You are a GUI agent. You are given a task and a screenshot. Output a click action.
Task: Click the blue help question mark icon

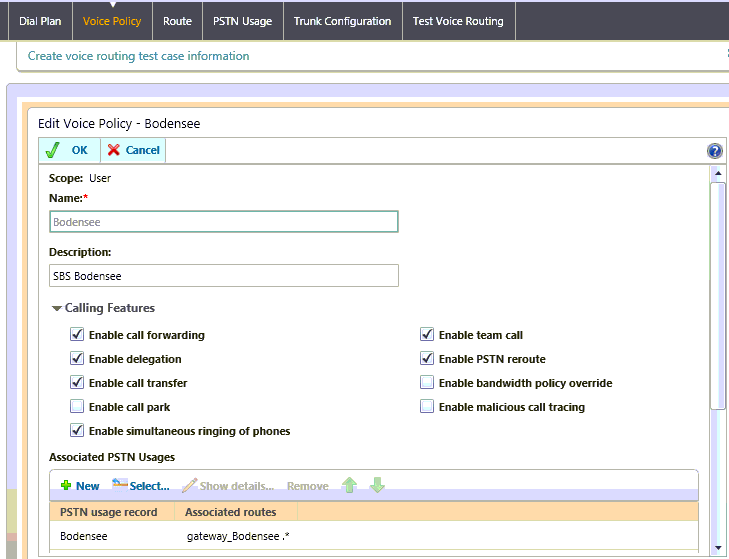click(x=714, y=151)
